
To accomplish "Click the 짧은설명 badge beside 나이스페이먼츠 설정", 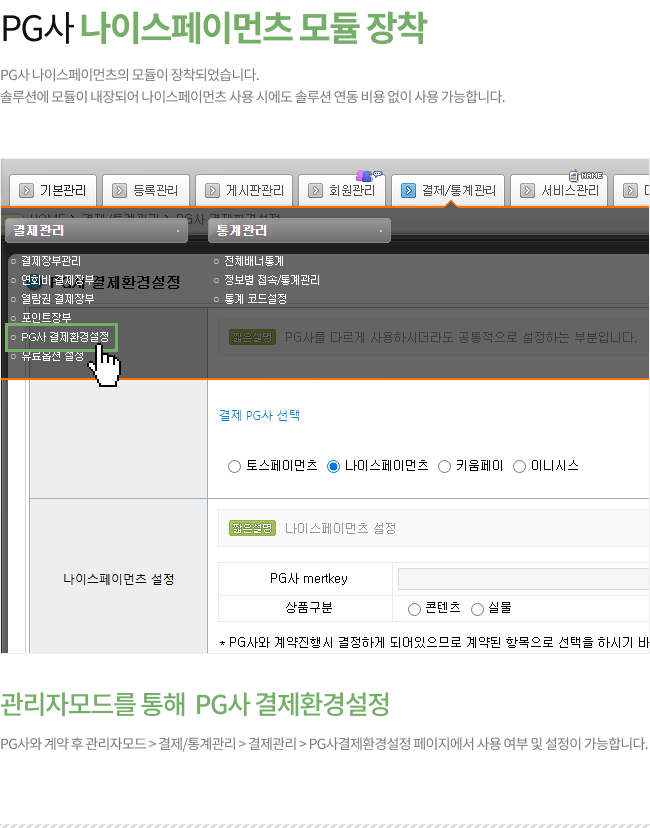I will point(252,528).
